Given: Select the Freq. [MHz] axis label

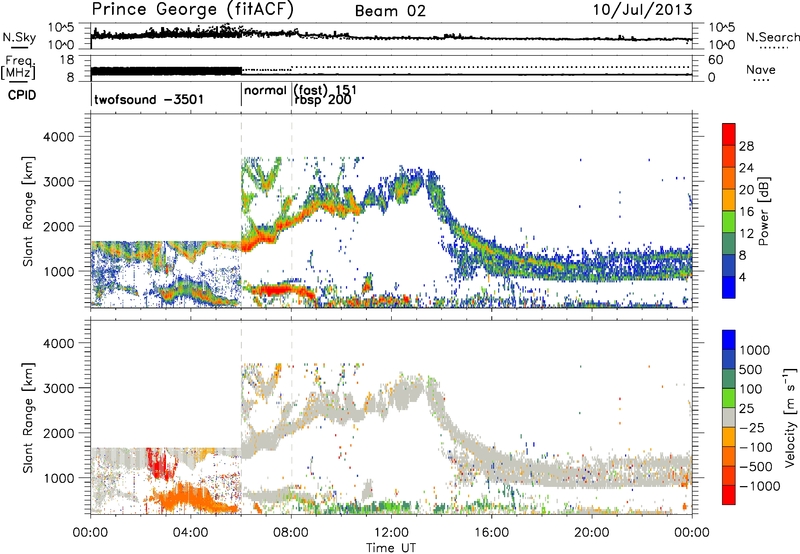Looking at the screenshot, I should pyautogui.click(x=20, y=68).
